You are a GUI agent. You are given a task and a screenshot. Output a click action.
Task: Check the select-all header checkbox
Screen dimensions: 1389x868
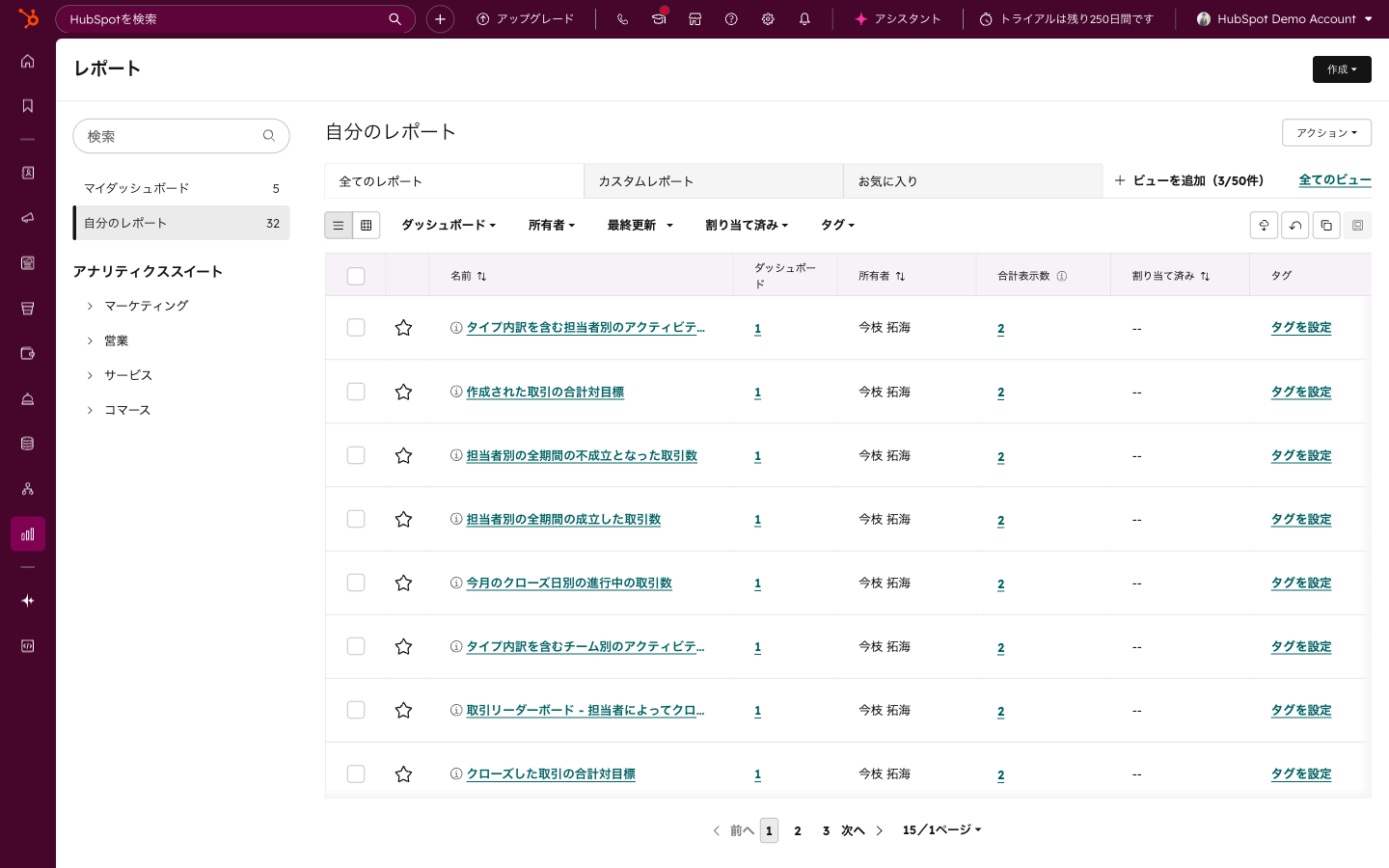[356, 276]
